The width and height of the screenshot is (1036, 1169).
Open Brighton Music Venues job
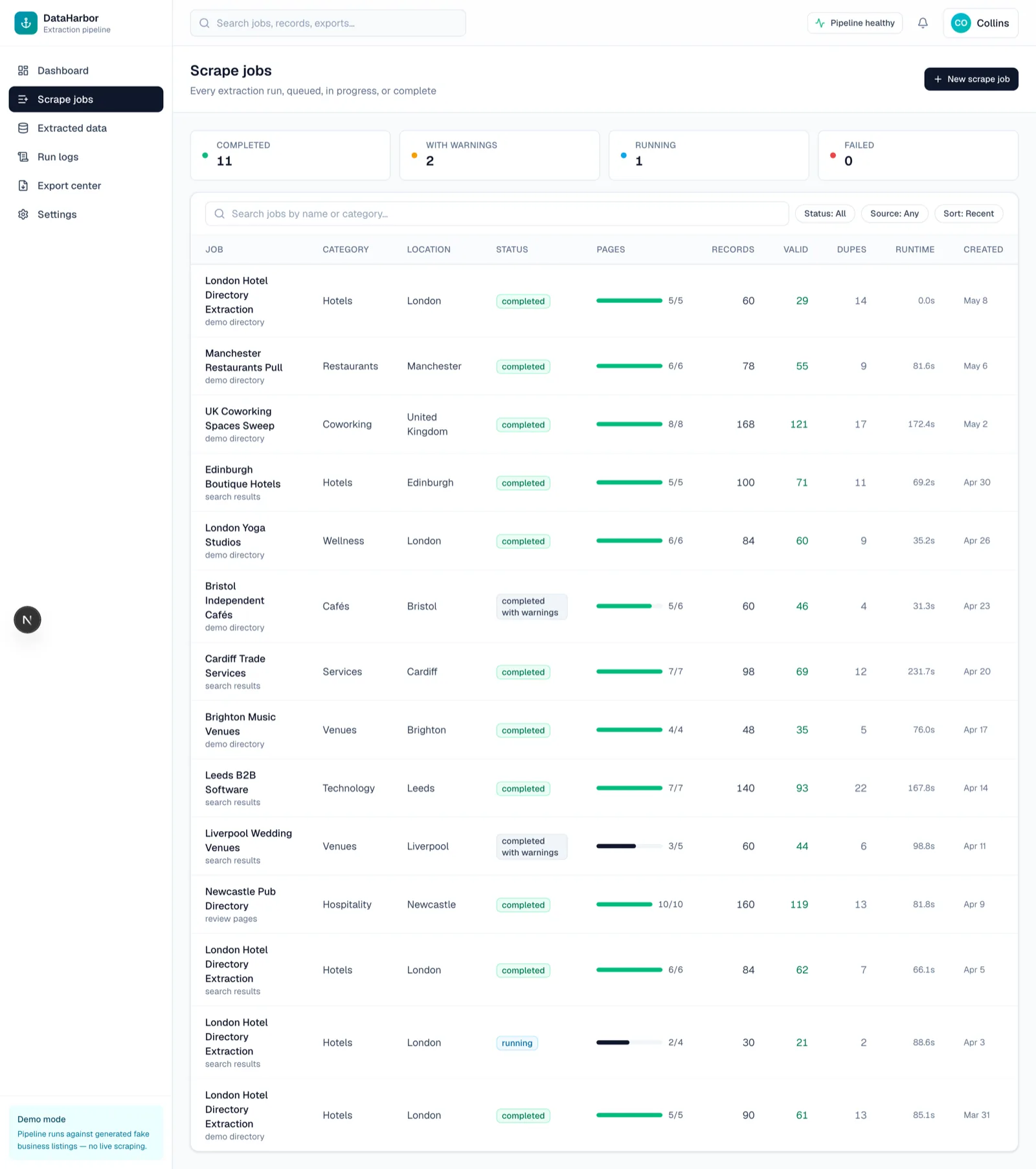tap(240, 724)
